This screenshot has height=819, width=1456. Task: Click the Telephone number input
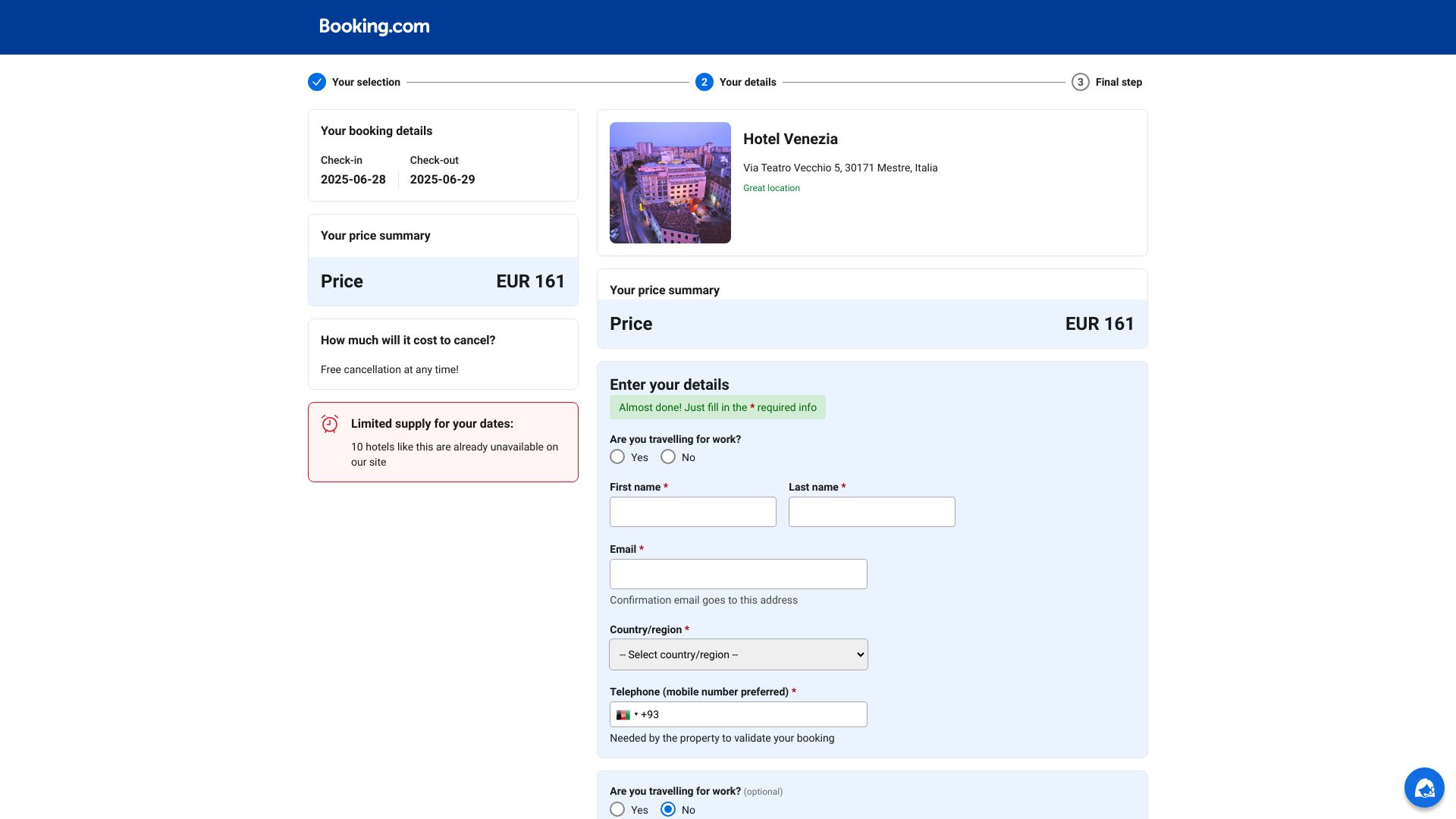pos(739,714)
